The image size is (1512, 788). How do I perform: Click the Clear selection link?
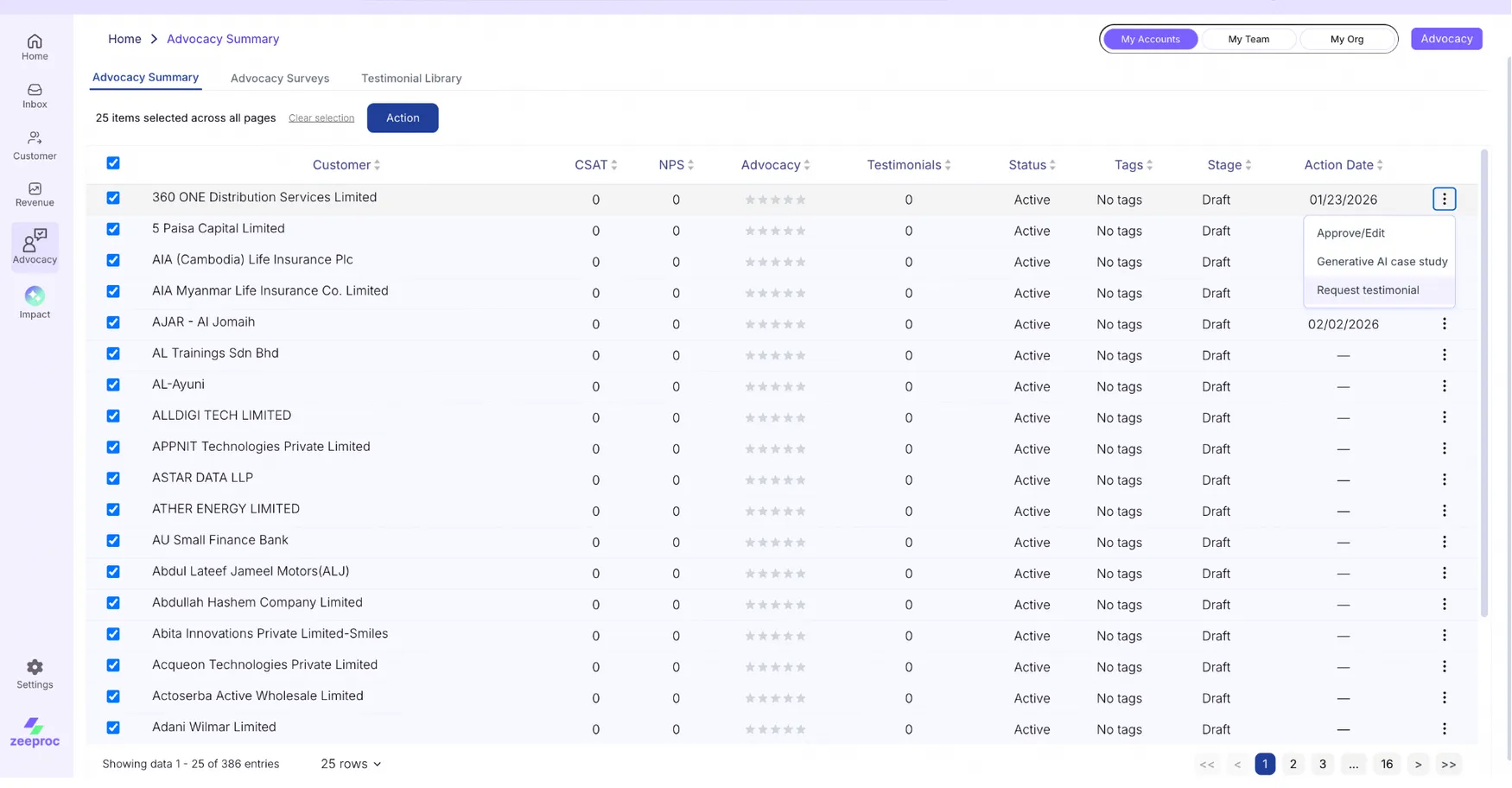click(321, 118)
